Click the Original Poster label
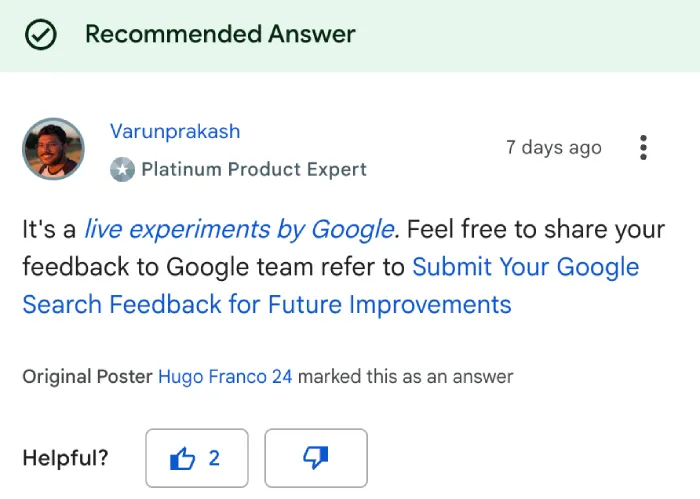The width and height of the screenshot is (700, 499). [88, 377]
